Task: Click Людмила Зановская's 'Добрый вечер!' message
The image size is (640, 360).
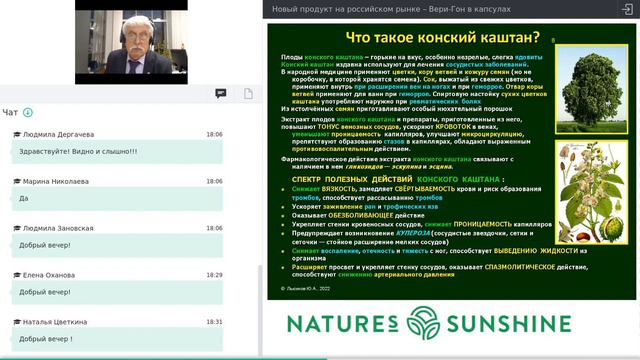Action: click(x=117, y=246)
